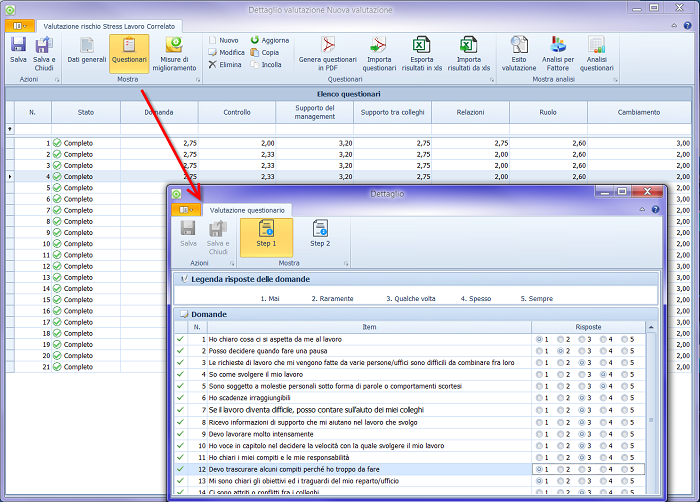Open the orange application menu dropdown in Dettaglio

185,210
